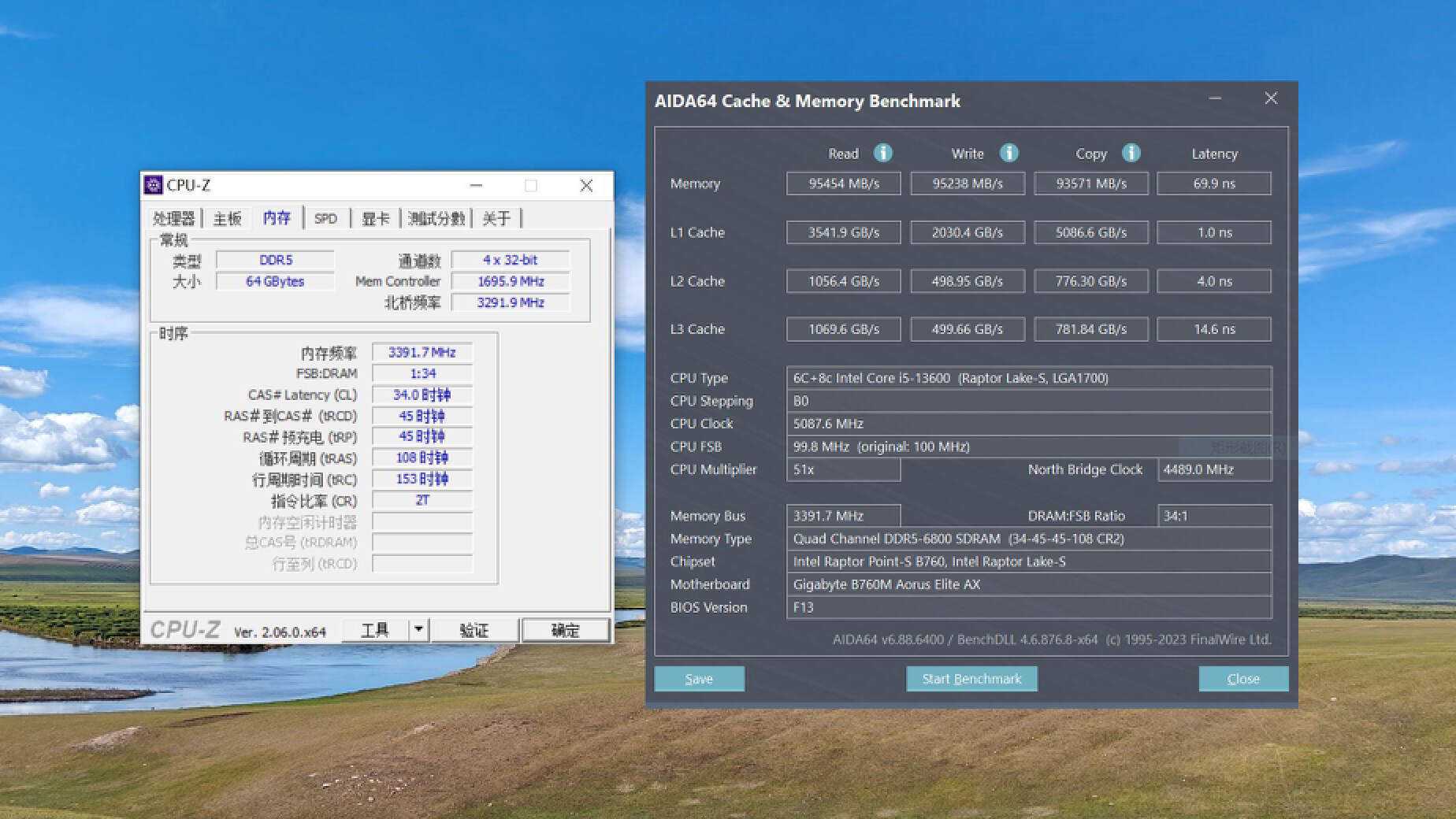Click the Write info icon
Viewport: 1456px width, 819px height.
1008,153
